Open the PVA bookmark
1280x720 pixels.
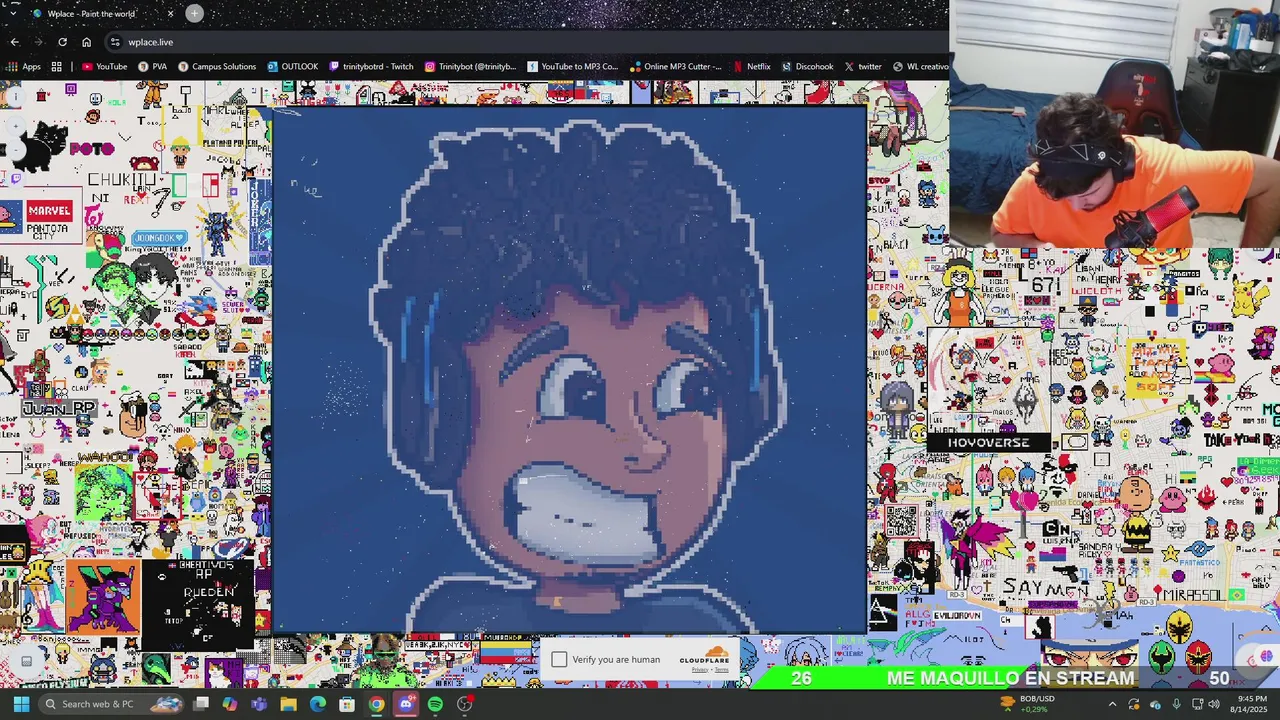[x=152, y=67]
